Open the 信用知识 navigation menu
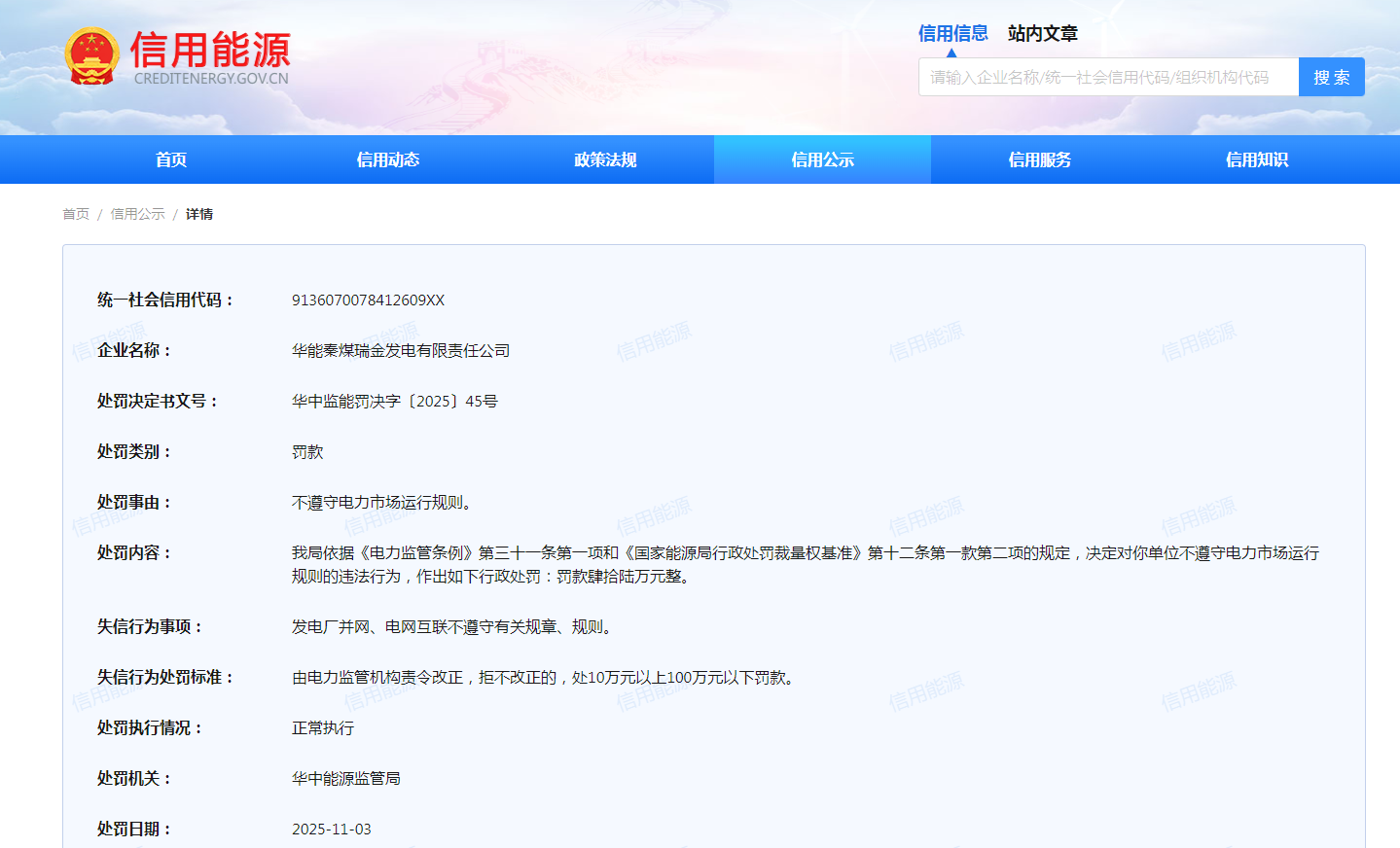The width and height of the screenshot is (1400, 848). (x=1254, y=159)
